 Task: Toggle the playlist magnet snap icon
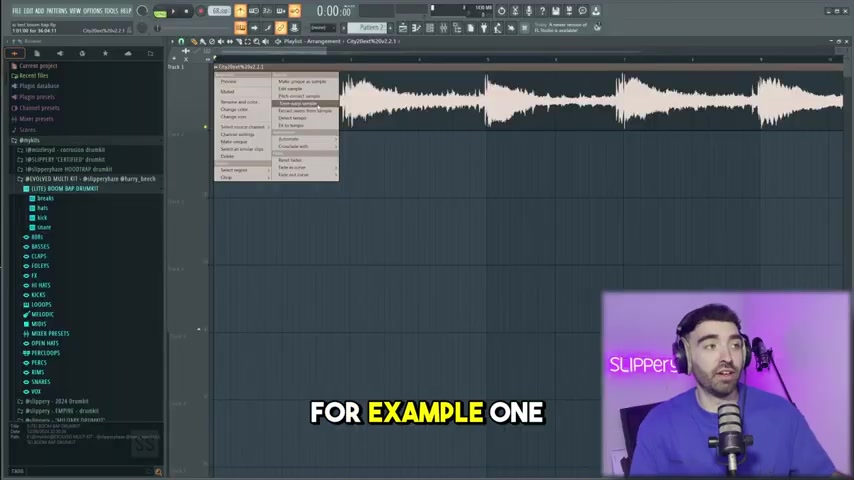pyautogui.click(x=181, y=41)
